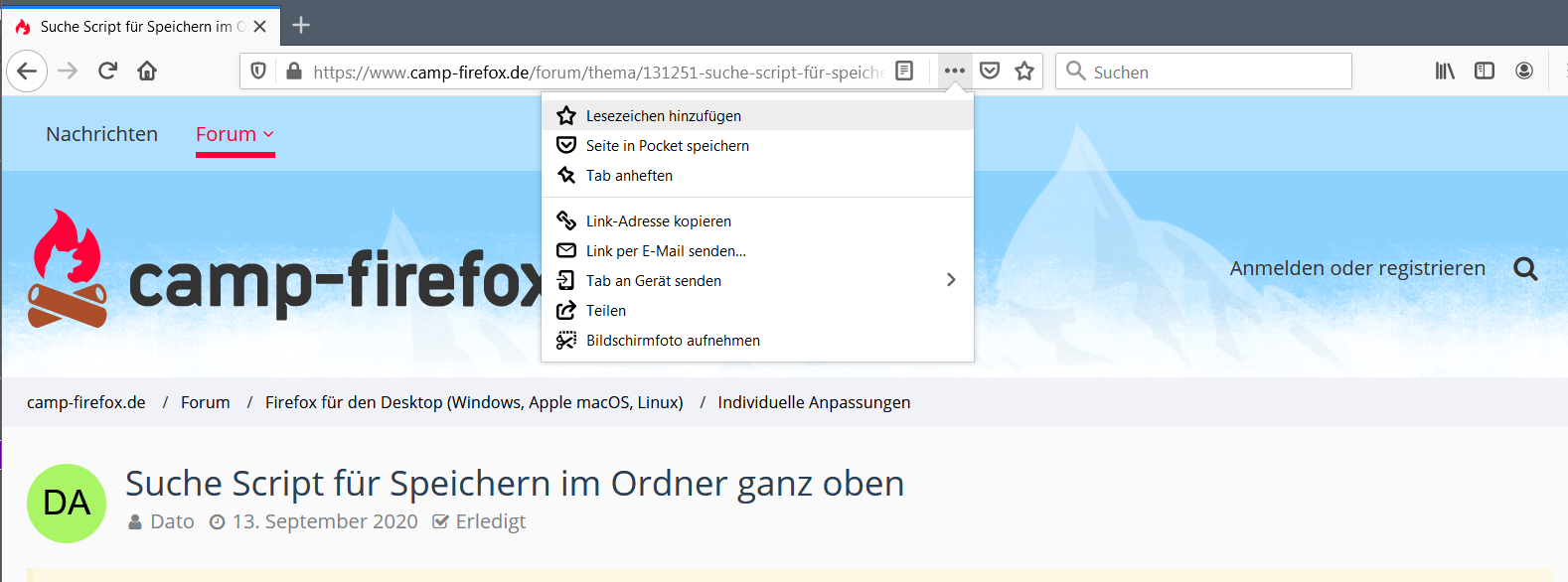Click the camp-firefox campfire logo
Viewport: 1568px width, 582px height.
click(68, 268)
